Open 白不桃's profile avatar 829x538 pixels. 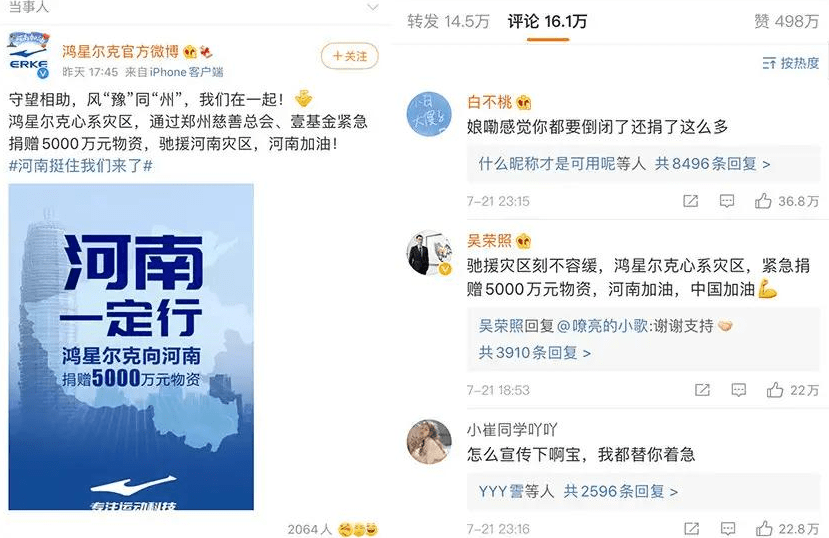(x=428, y=114)
